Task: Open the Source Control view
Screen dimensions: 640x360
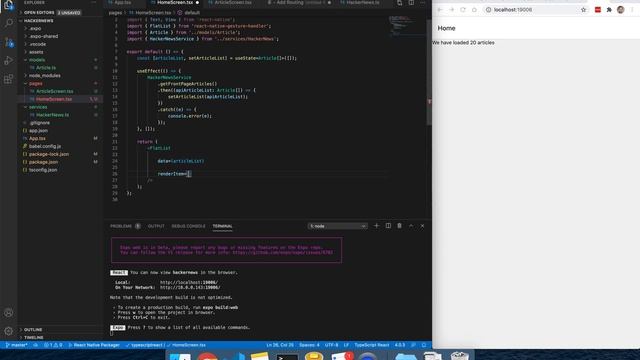Action: (9, 42)
